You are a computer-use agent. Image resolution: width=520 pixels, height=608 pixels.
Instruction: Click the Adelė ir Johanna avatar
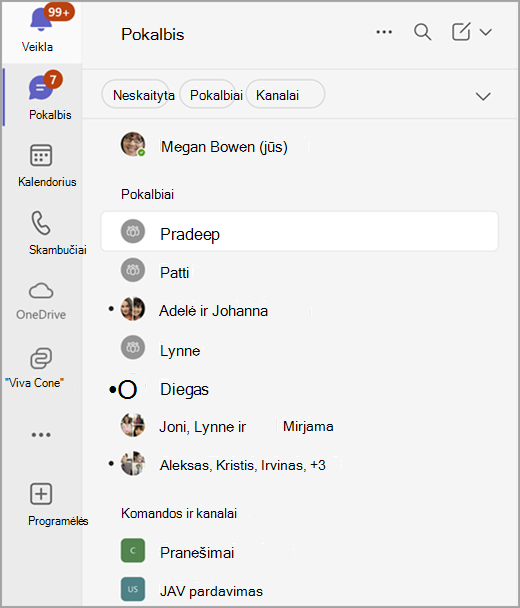pyautogui.click(x=133, y=309)
